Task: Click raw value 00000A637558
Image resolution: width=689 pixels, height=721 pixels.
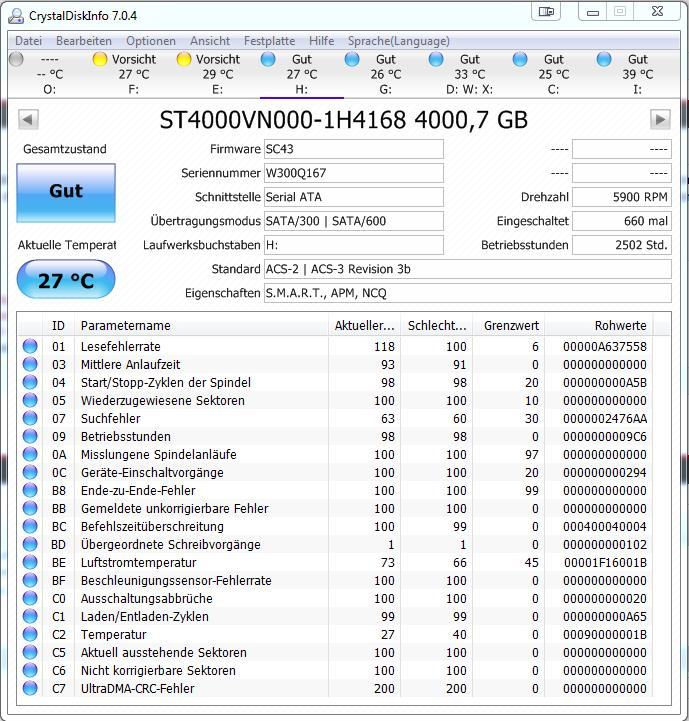Action: 604,346
